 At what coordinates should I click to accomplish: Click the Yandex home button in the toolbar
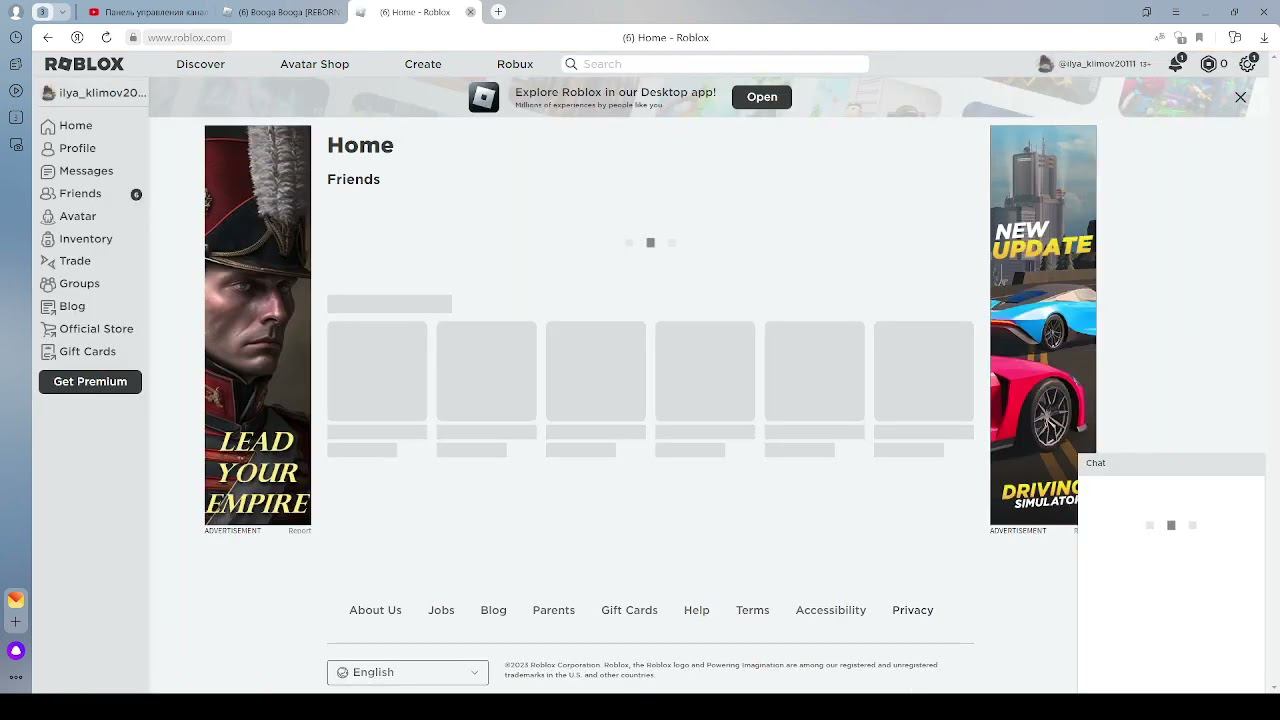(77, 38)
